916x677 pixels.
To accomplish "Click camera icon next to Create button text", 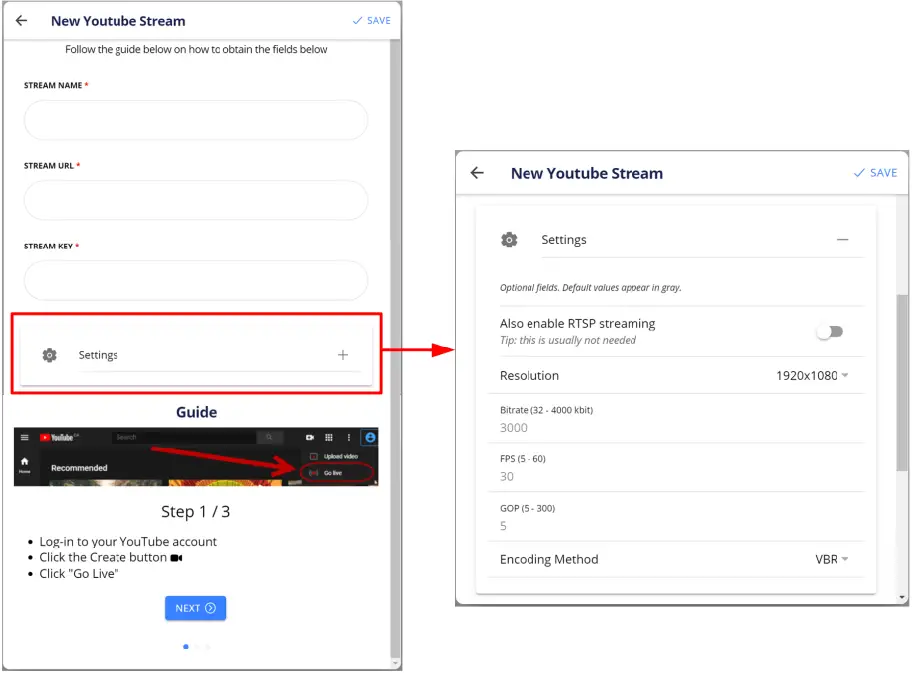I will coord(176,558).
